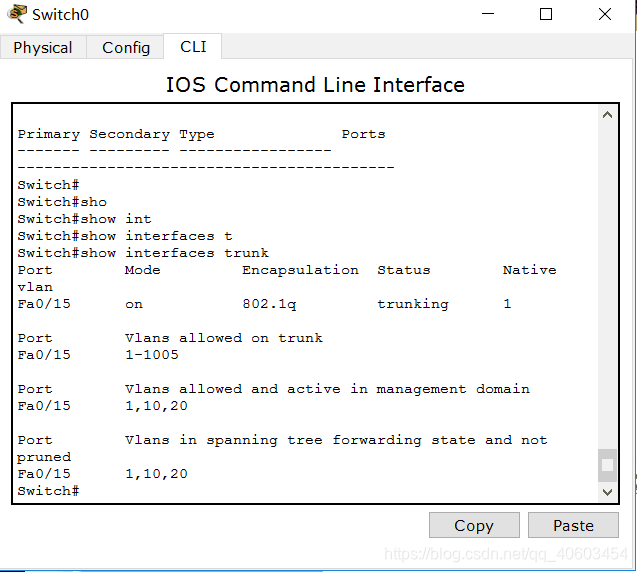Viewport: 637px width, 572px height.
Task: Switch to the Physical tab
Action: pyautogui.click(x=43, y=48)
